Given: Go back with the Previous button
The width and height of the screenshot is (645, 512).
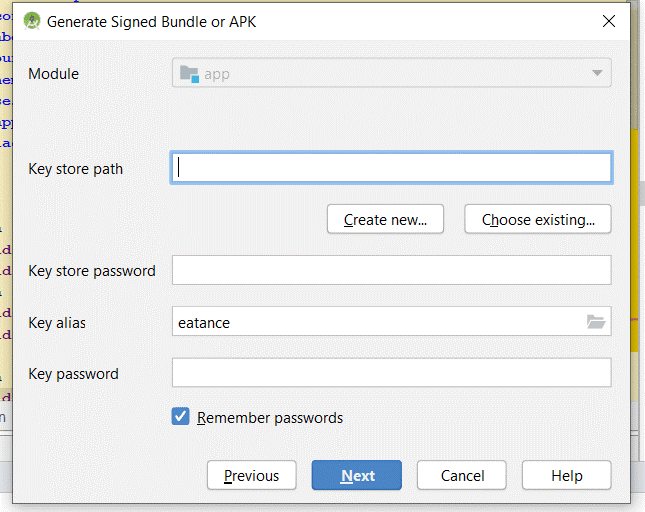Looking at the screenshot, I should (251, 476).
